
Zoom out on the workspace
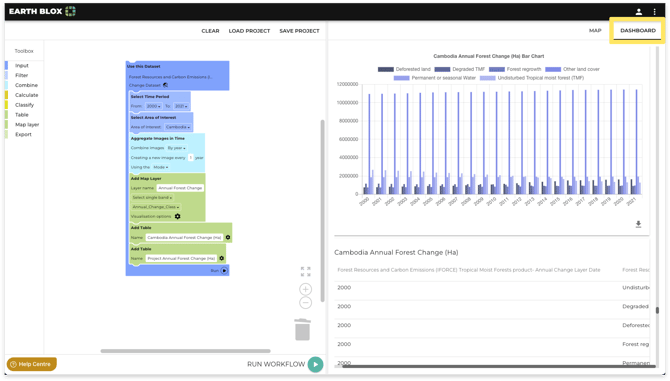point(305,303)
